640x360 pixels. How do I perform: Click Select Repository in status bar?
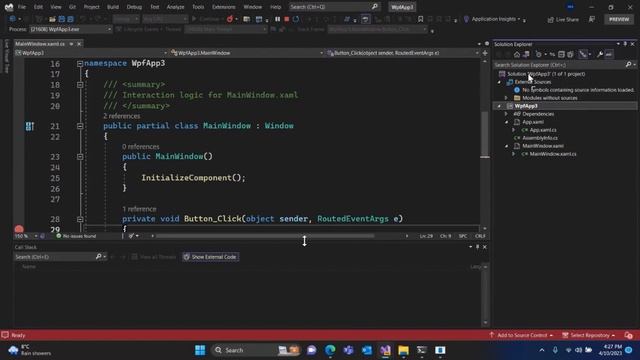[x=588, y=335]
